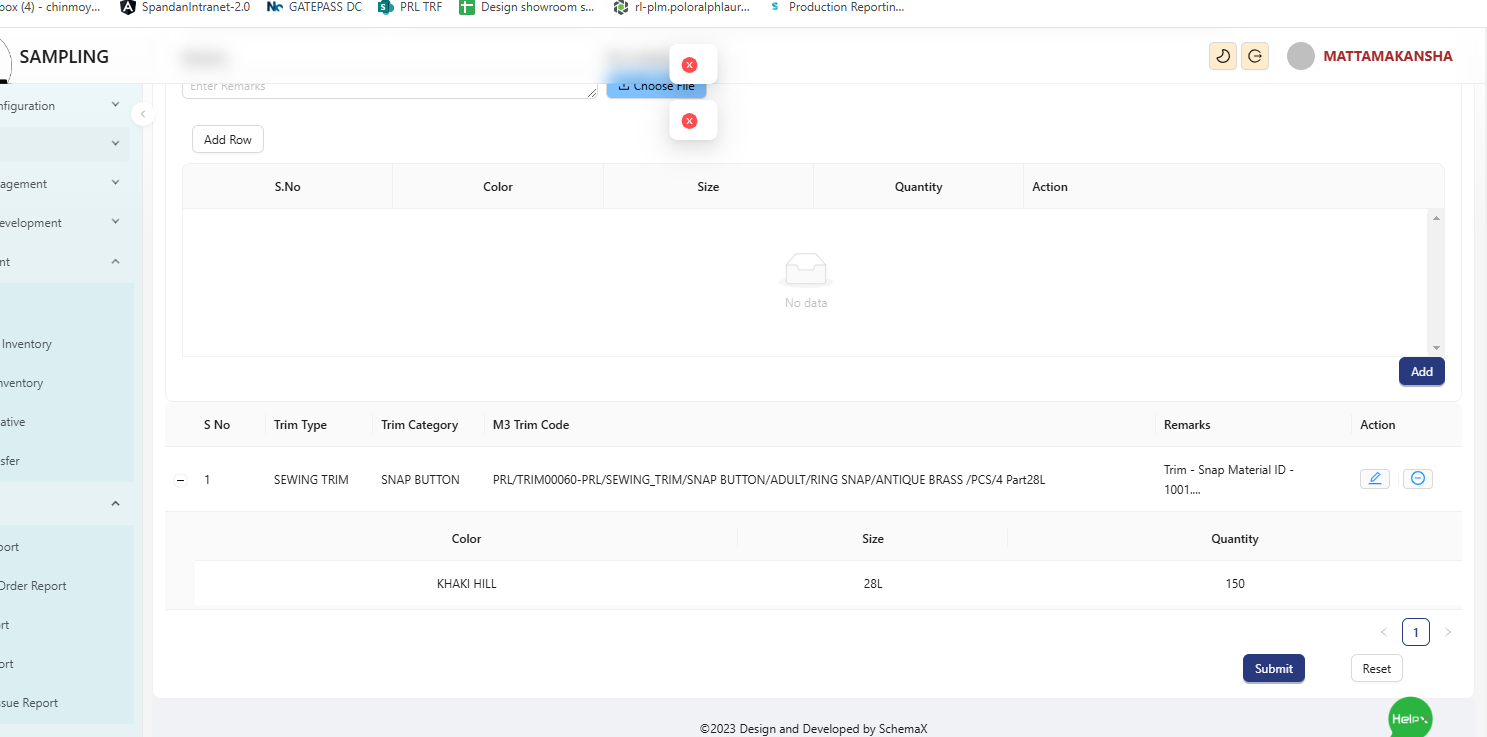Collapse the expanded row 1 details
The height and width of the screenshot is (737, 1487).
coord(181,480)
